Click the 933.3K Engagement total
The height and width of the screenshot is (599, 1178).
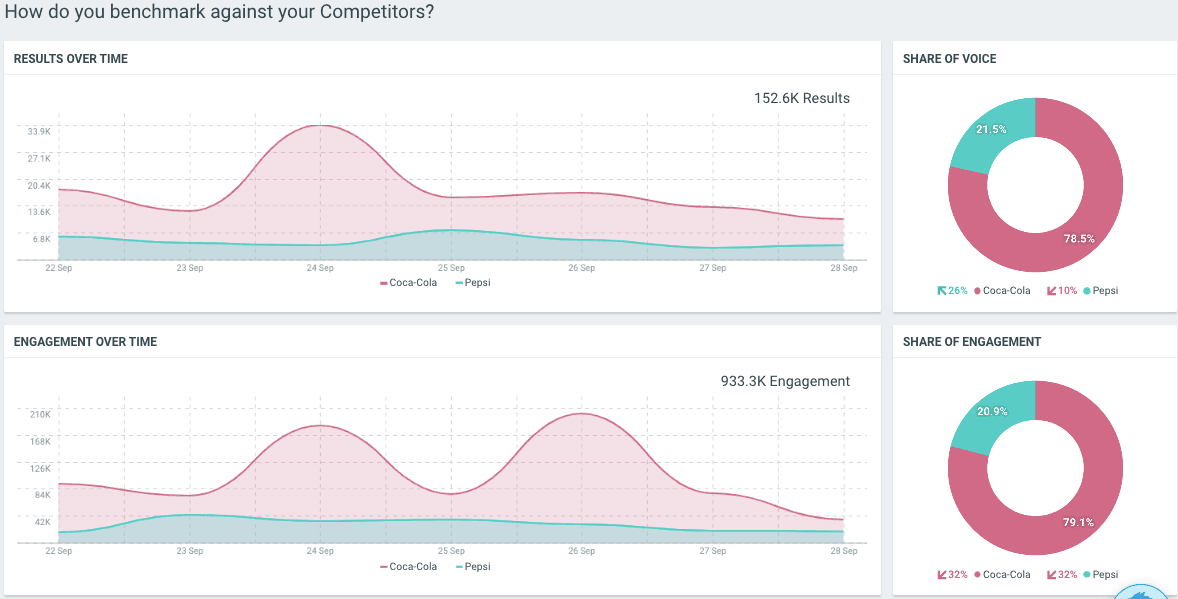(x=785, y=381)
